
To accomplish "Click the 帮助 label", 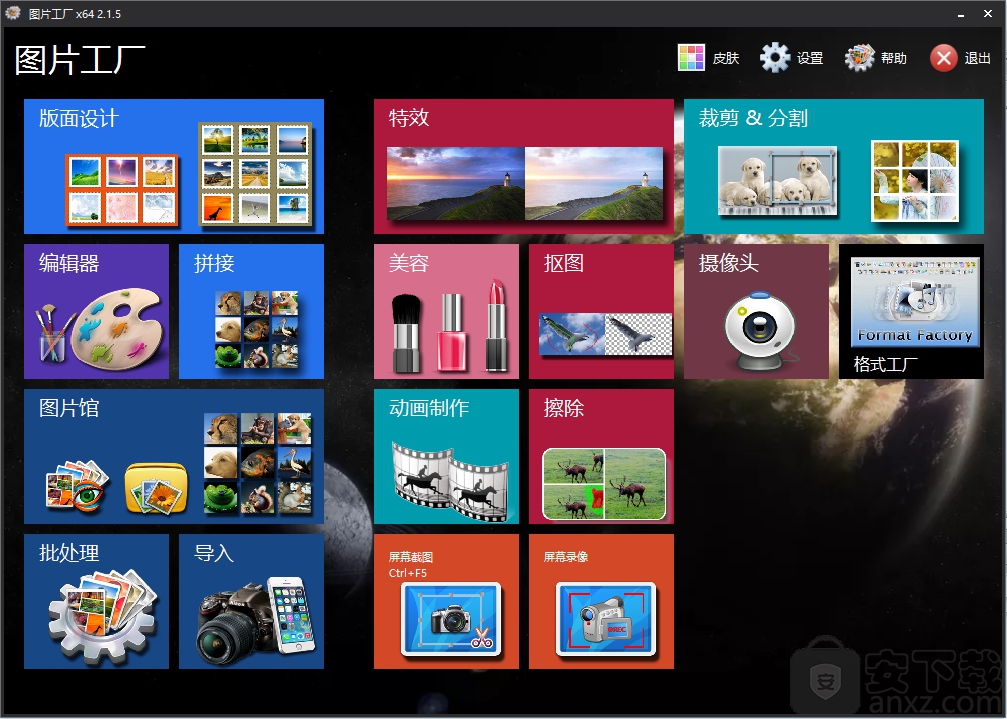I will 893,58.
